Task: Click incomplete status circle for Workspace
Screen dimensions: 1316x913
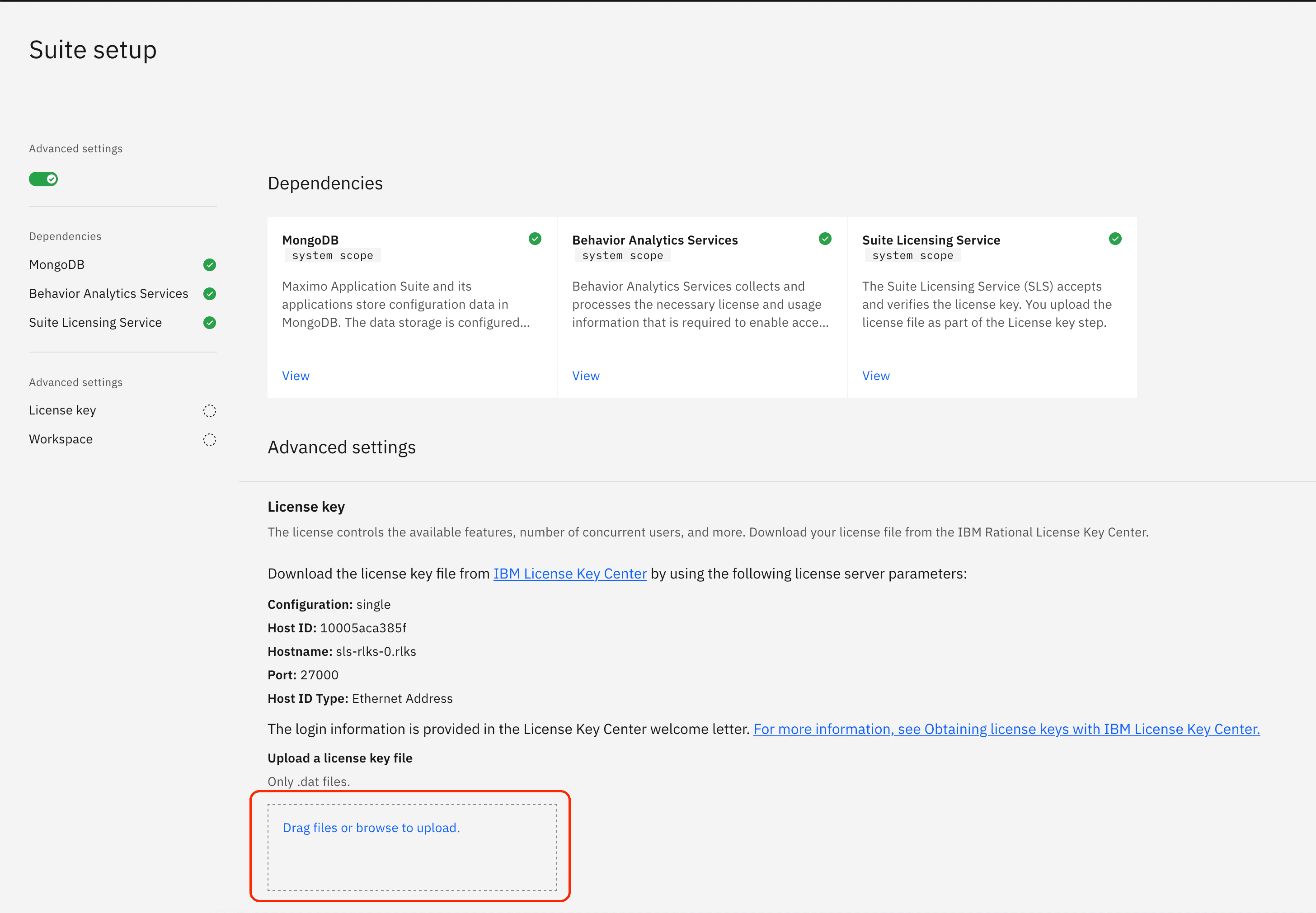Action: 210,439
